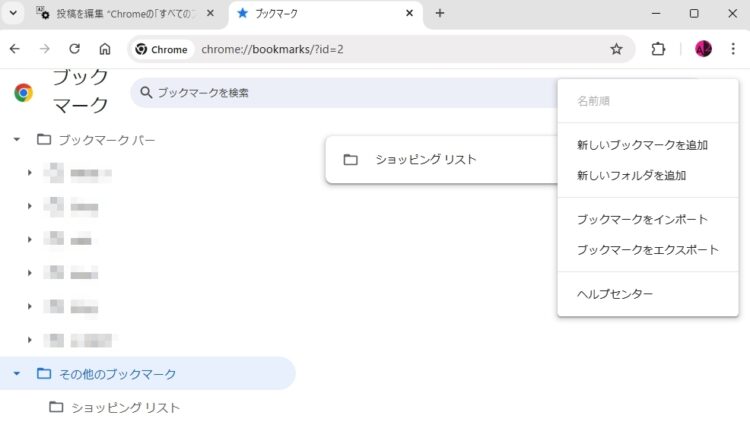Choose ブックマークをインポート from menu
The height and width of the screenshot is (425, 750).
(642, 219)
